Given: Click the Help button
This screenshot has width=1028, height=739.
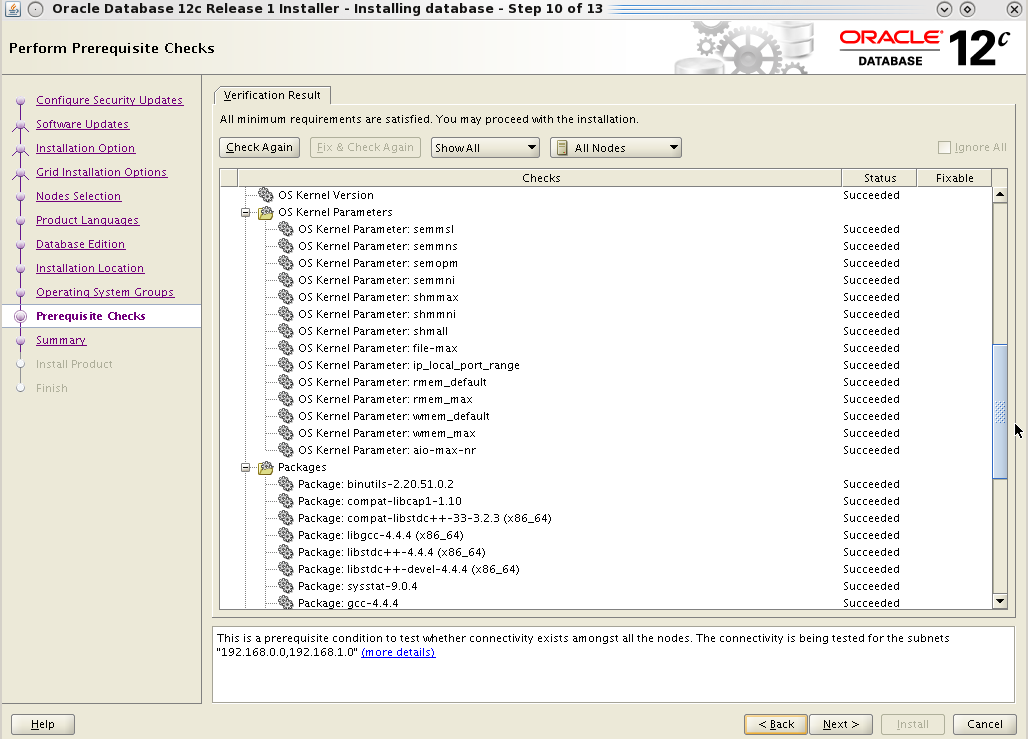Looking at the screenshot, I should (43, 724).
